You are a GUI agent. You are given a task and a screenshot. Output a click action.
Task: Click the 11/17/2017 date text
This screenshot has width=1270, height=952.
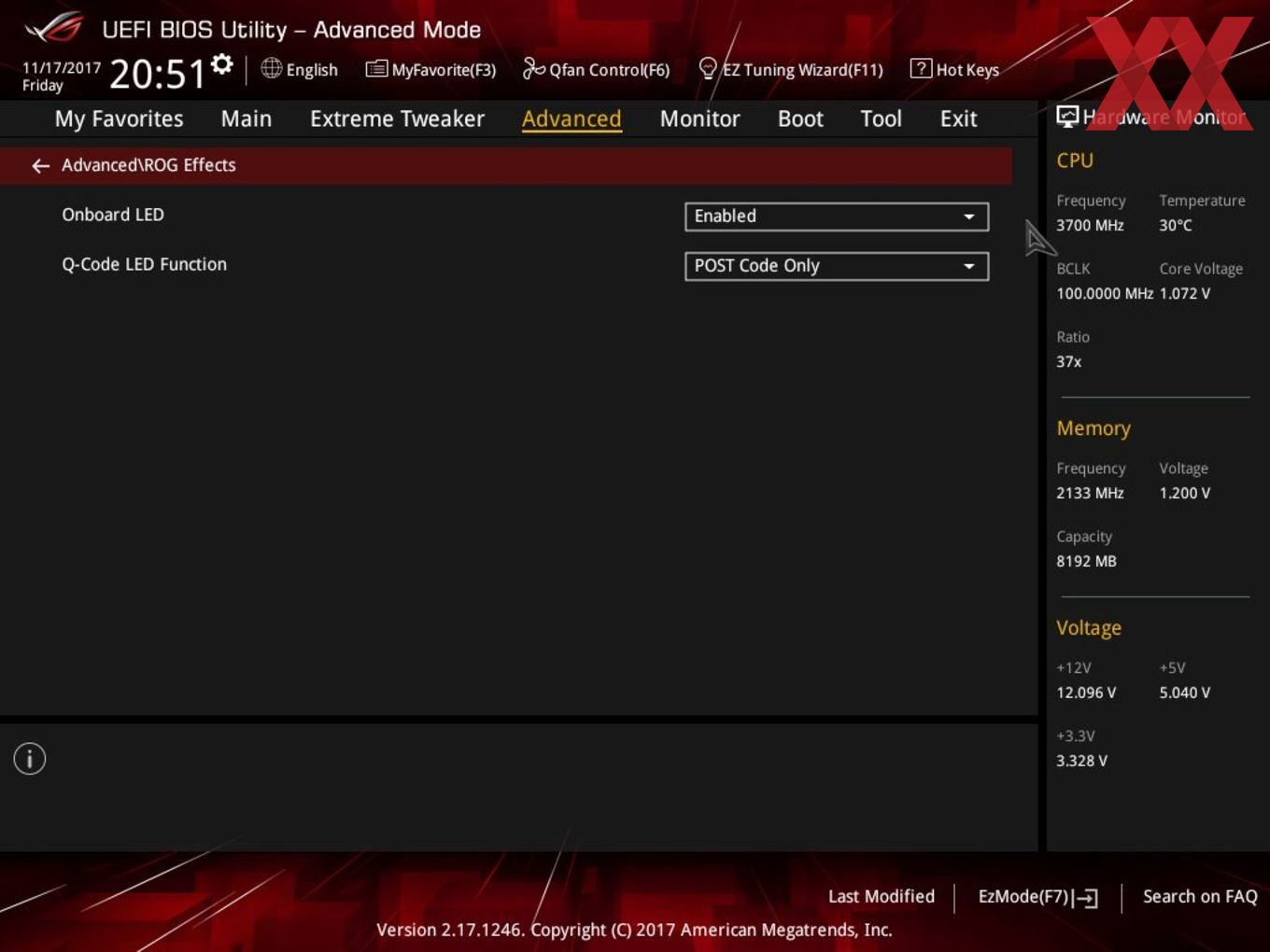tap(62, 67)
